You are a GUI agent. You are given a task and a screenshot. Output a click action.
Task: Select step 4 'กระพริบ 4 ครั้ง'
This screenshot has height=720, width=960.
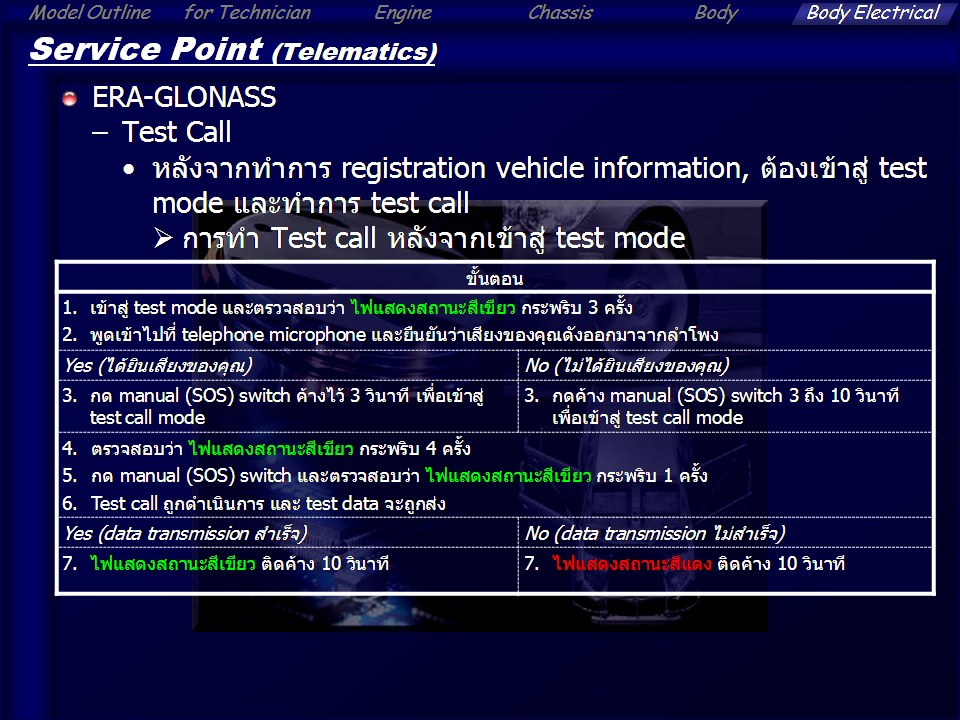pyautogui.click(x=266, y=449)
